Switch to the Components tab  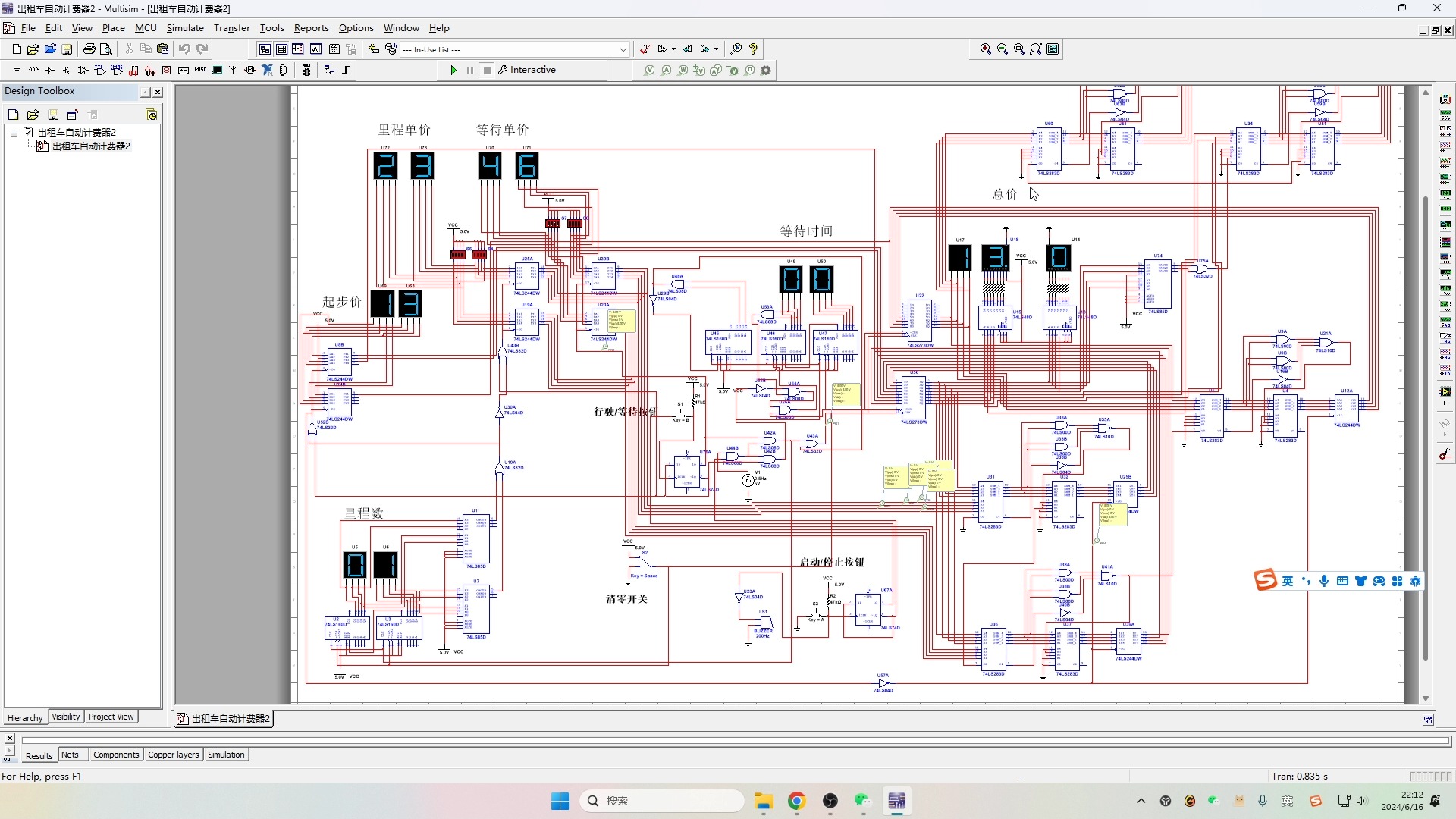point(115,754)
